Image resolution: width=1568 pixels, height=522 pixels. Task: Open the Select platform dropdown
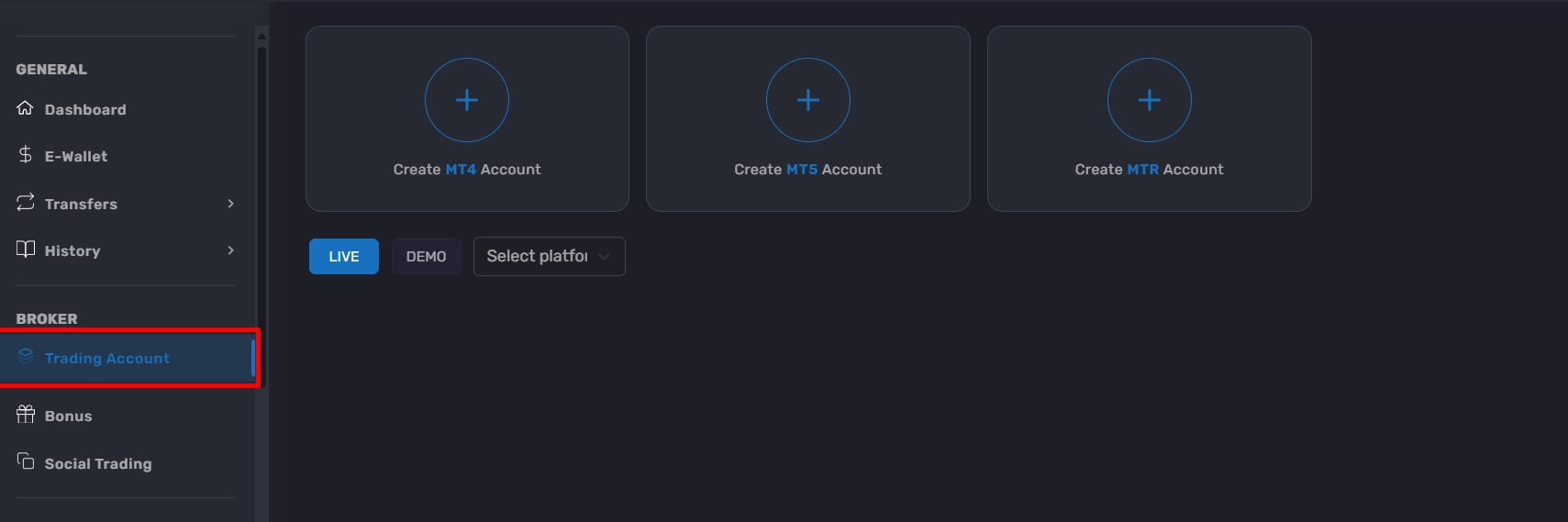pyautogui.click(x=550, y=256)
